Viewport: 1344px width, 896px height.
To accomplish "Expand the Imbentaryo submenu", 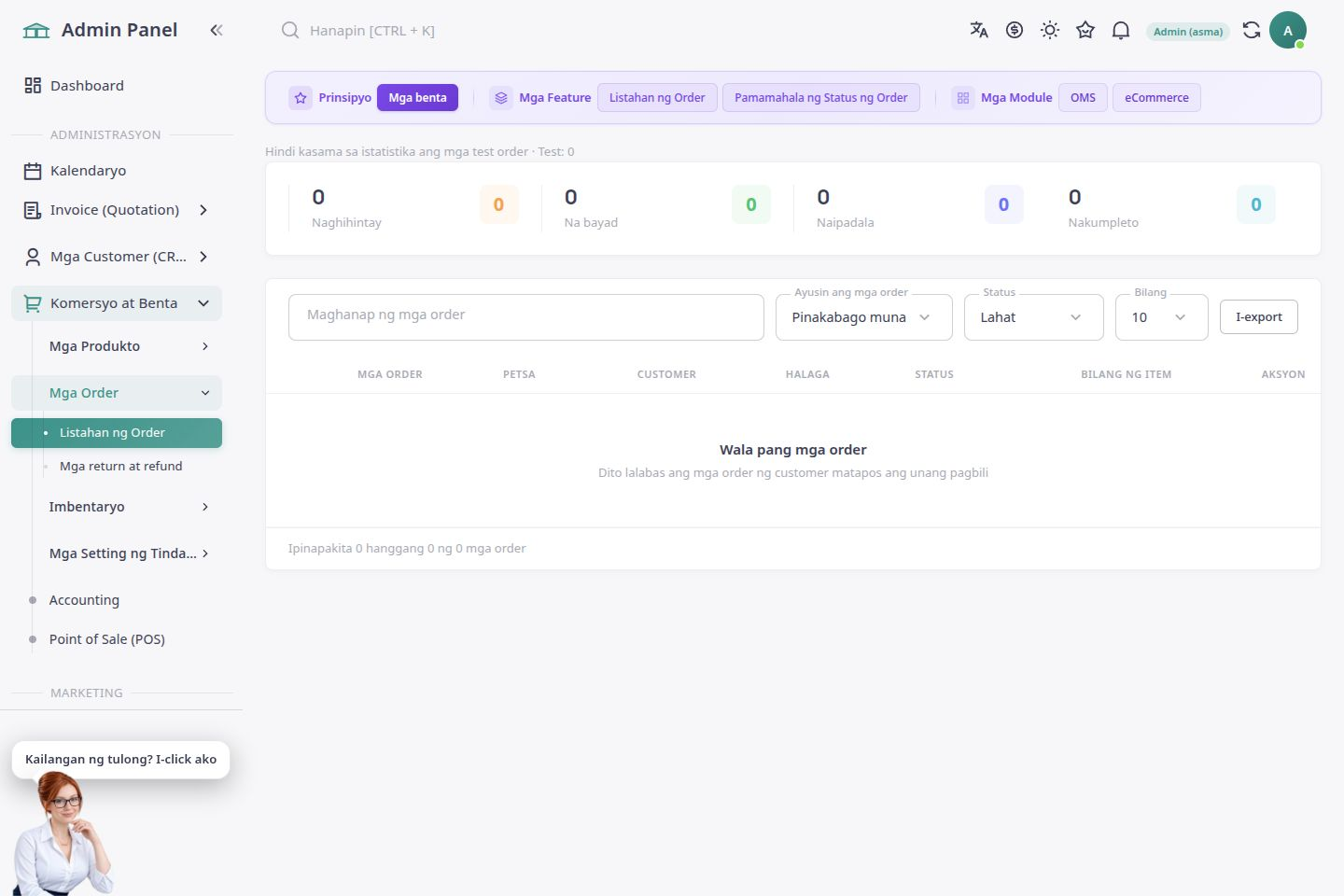I will [205, 507].
